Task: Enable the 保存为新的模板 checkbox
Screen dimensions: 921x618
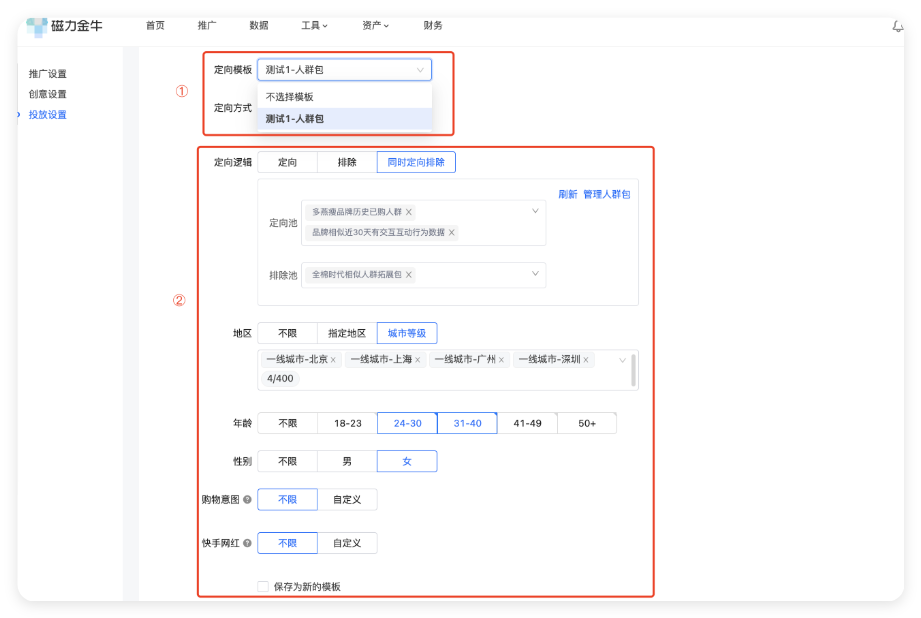Action: [x=260, y=587]
